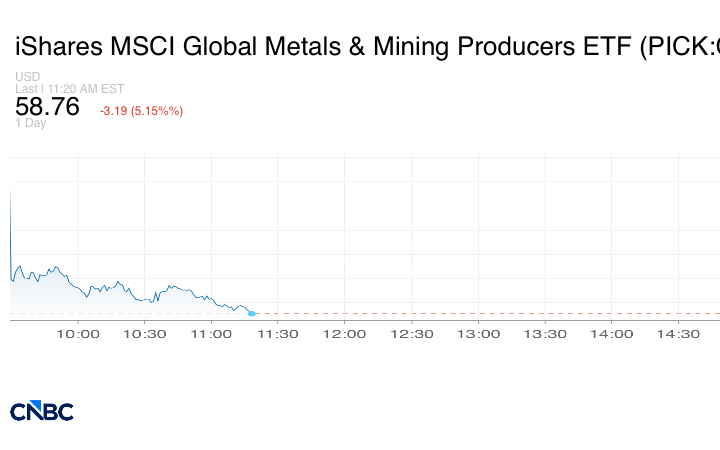This screenshot has width=720, height=450.
Task: Click the 12:30 time axis label
Action: tap(411, 334)
